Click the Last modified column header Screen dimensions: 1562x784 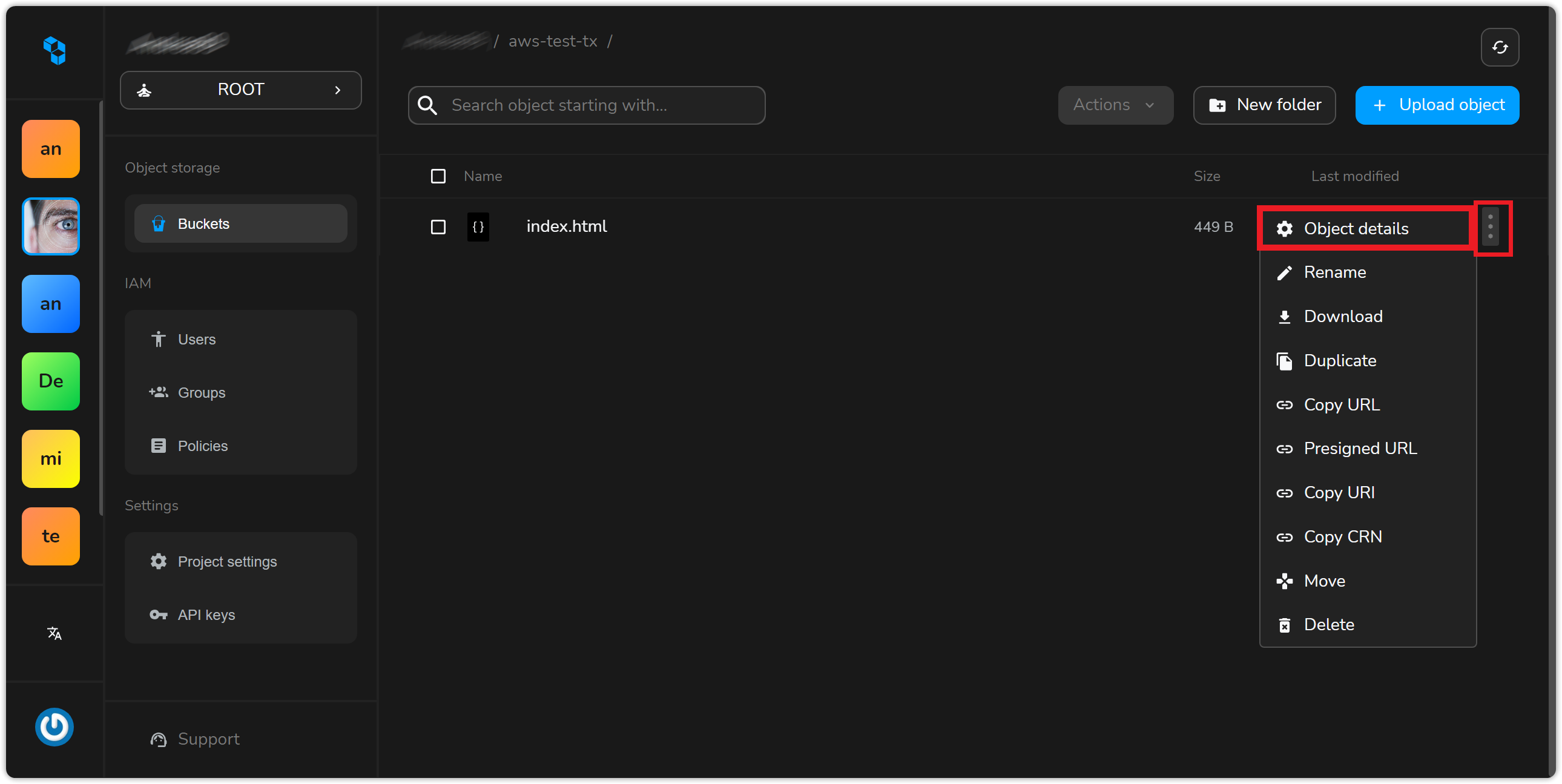[x=1354, y=176]
